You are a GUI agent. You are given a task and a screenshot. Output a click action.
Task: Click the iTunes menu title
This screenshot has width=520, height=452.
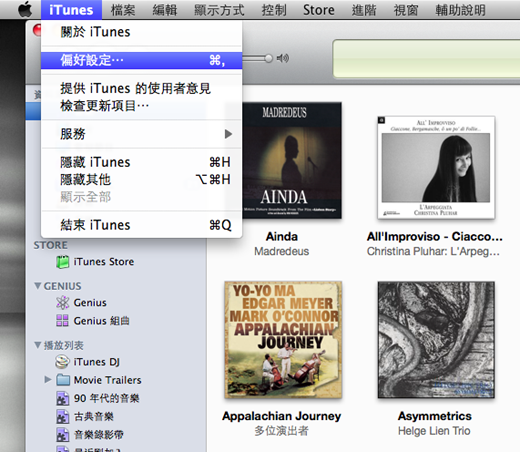coord(71,10)
